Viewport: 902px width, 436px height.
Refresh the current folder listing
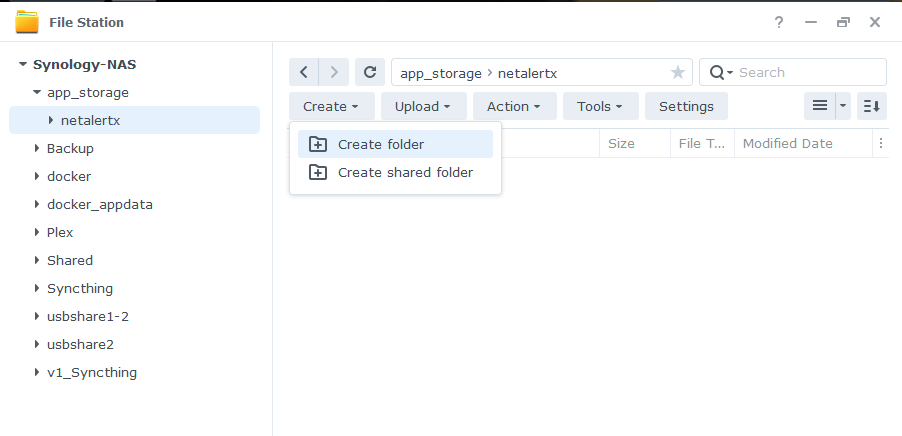pyautogui.click(x=370, y=72)
